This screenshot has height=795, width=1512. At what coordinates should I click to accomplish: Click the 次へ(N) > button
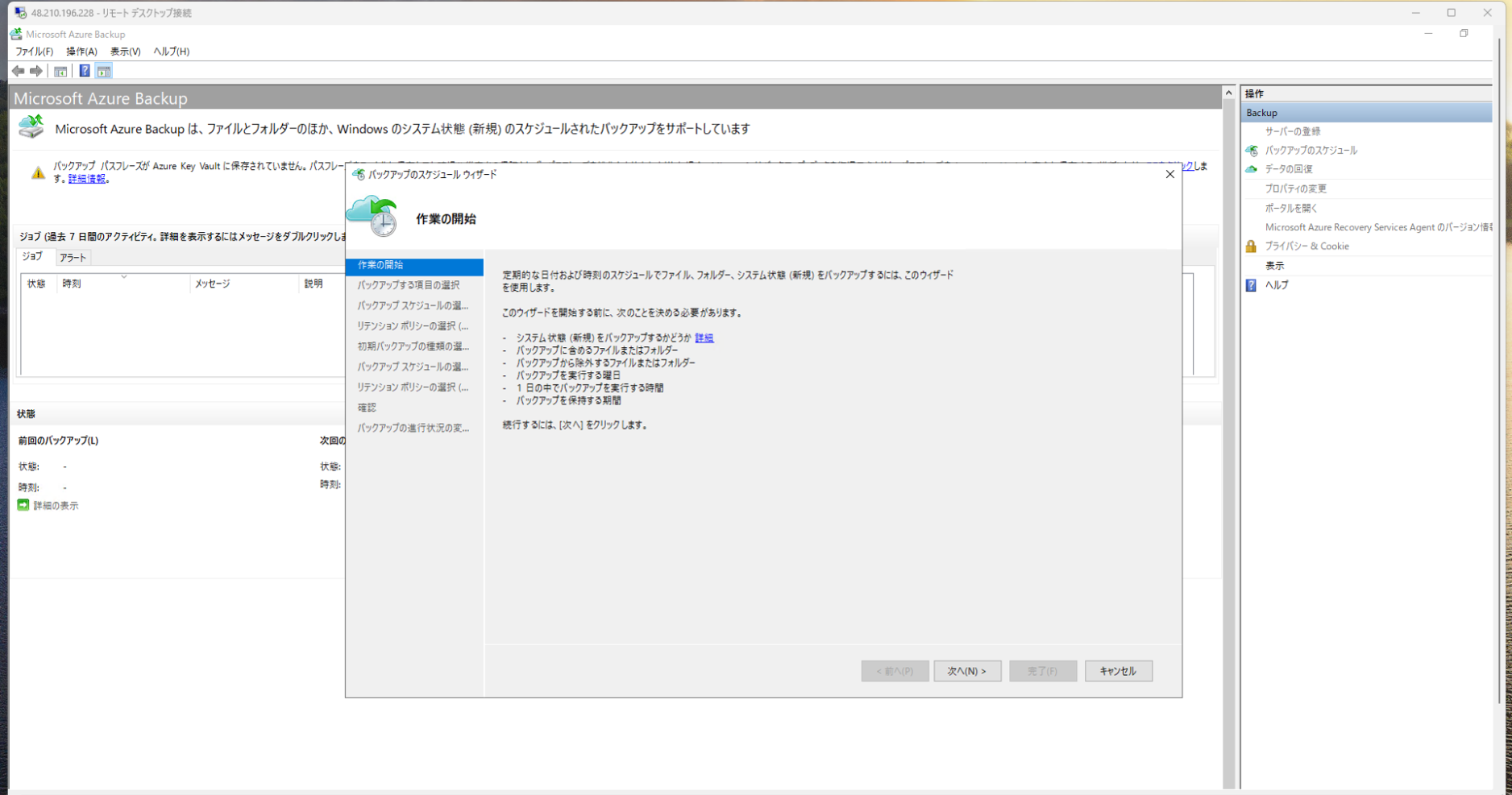pos(966,671)
